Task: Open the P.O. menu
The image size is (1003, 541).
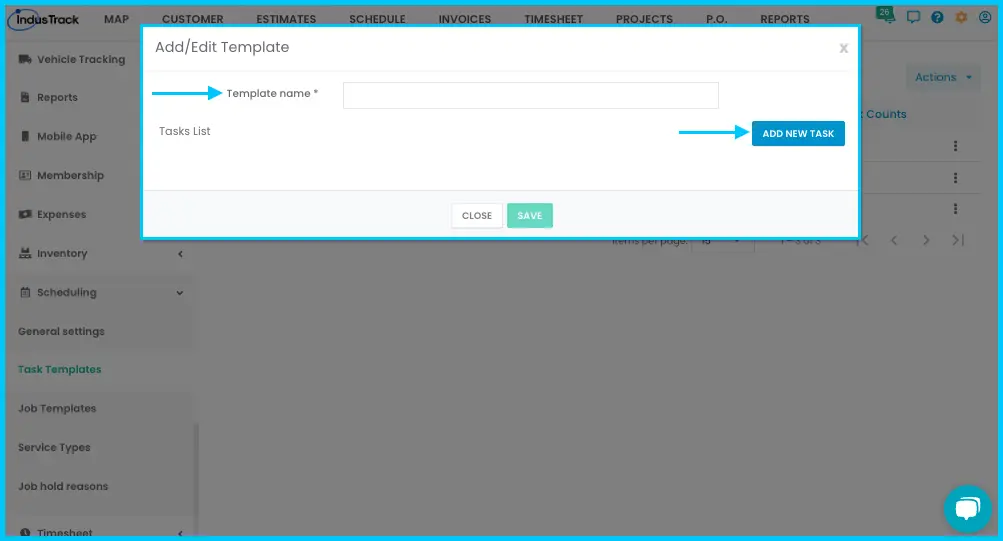Action: coord(716,19)
